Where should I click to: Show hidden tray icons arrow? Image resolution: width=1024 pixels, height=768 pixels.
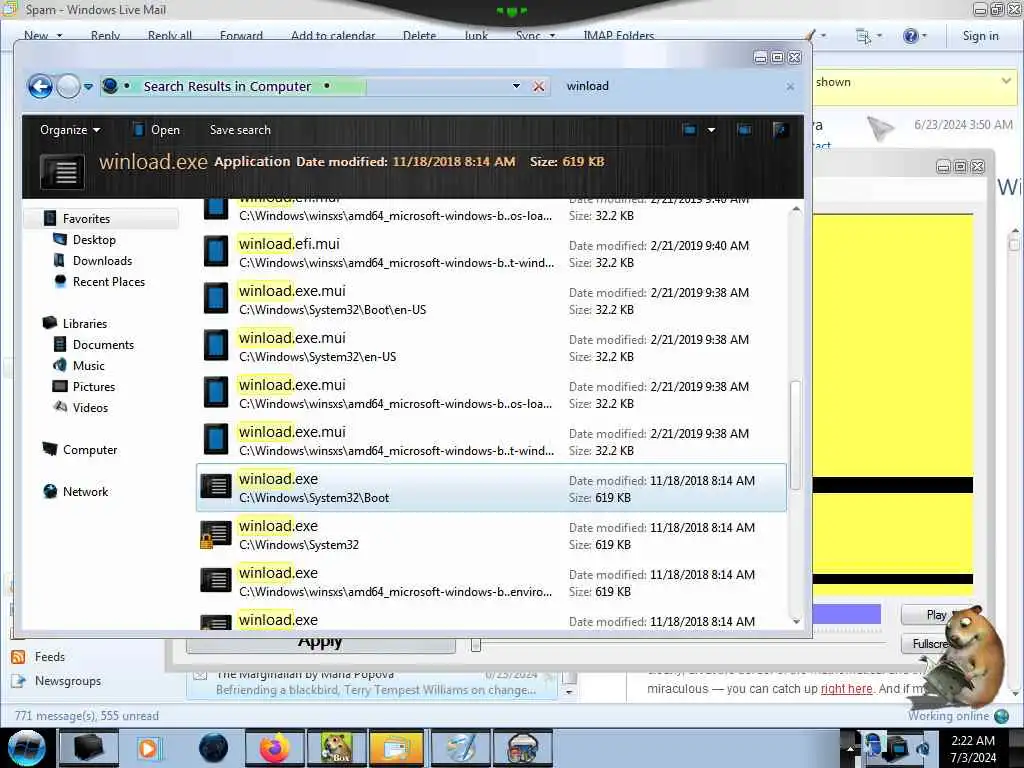[x=850, y=749]
